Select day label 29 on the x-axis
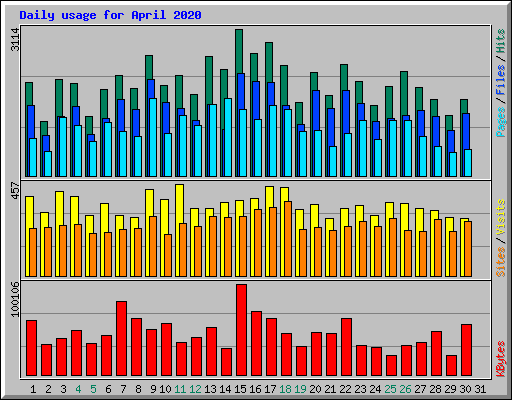Image resolution: width=512 pixels, height=400 pixels. 450,389
